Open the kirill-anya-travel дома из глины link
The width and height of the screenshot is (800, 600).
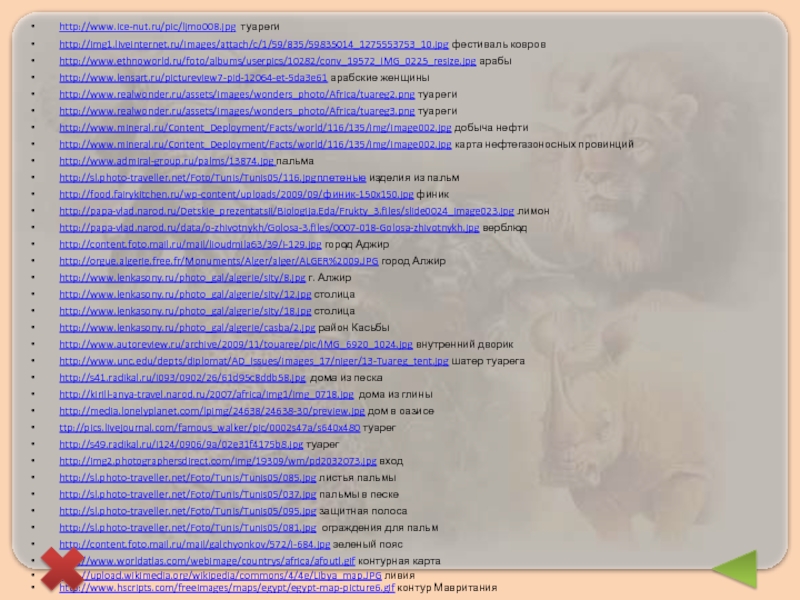(x=206, y=394)
